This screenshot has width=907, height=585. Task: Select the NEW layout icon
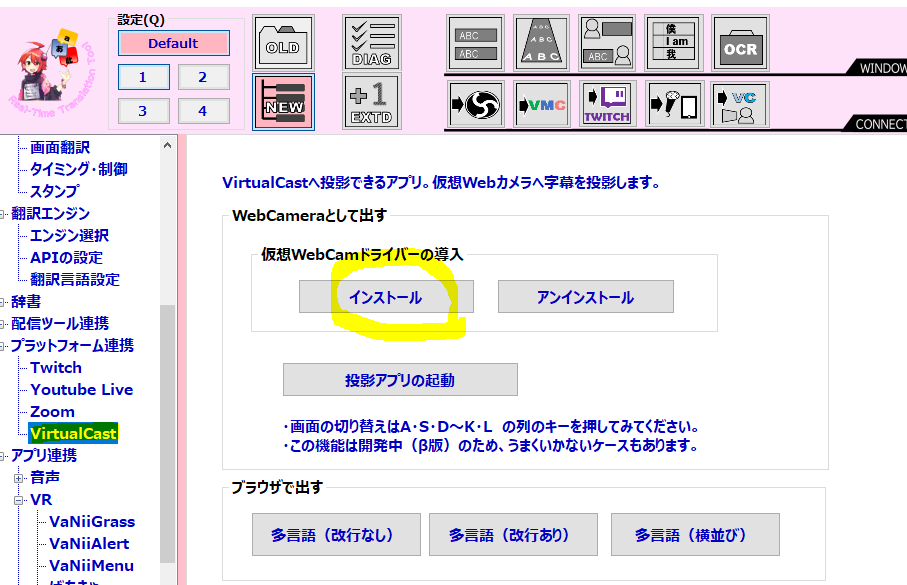click(x=283, y=102)
